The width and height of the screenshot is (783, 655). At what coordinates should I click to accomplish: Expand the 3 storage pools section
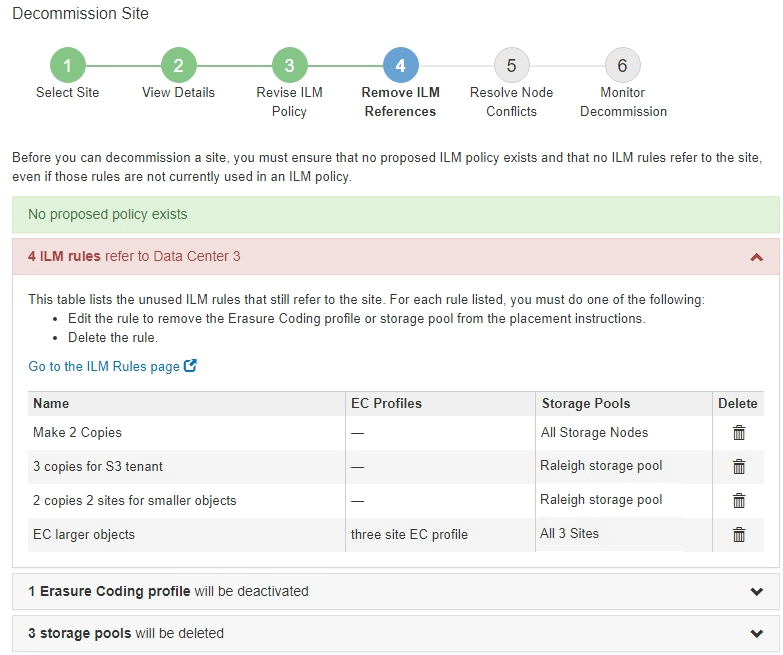pyautogui.click(x=756, y=633)
